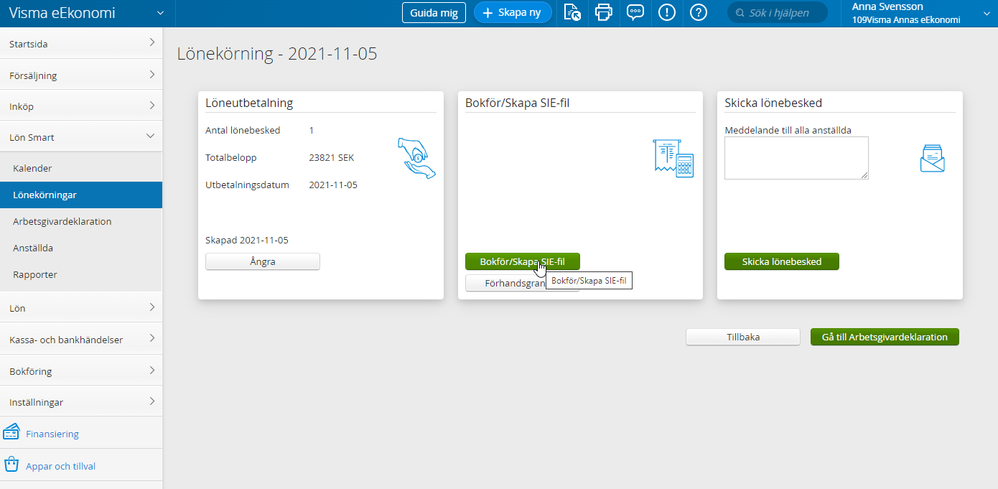Open the Finansiering link

(52, 434)
